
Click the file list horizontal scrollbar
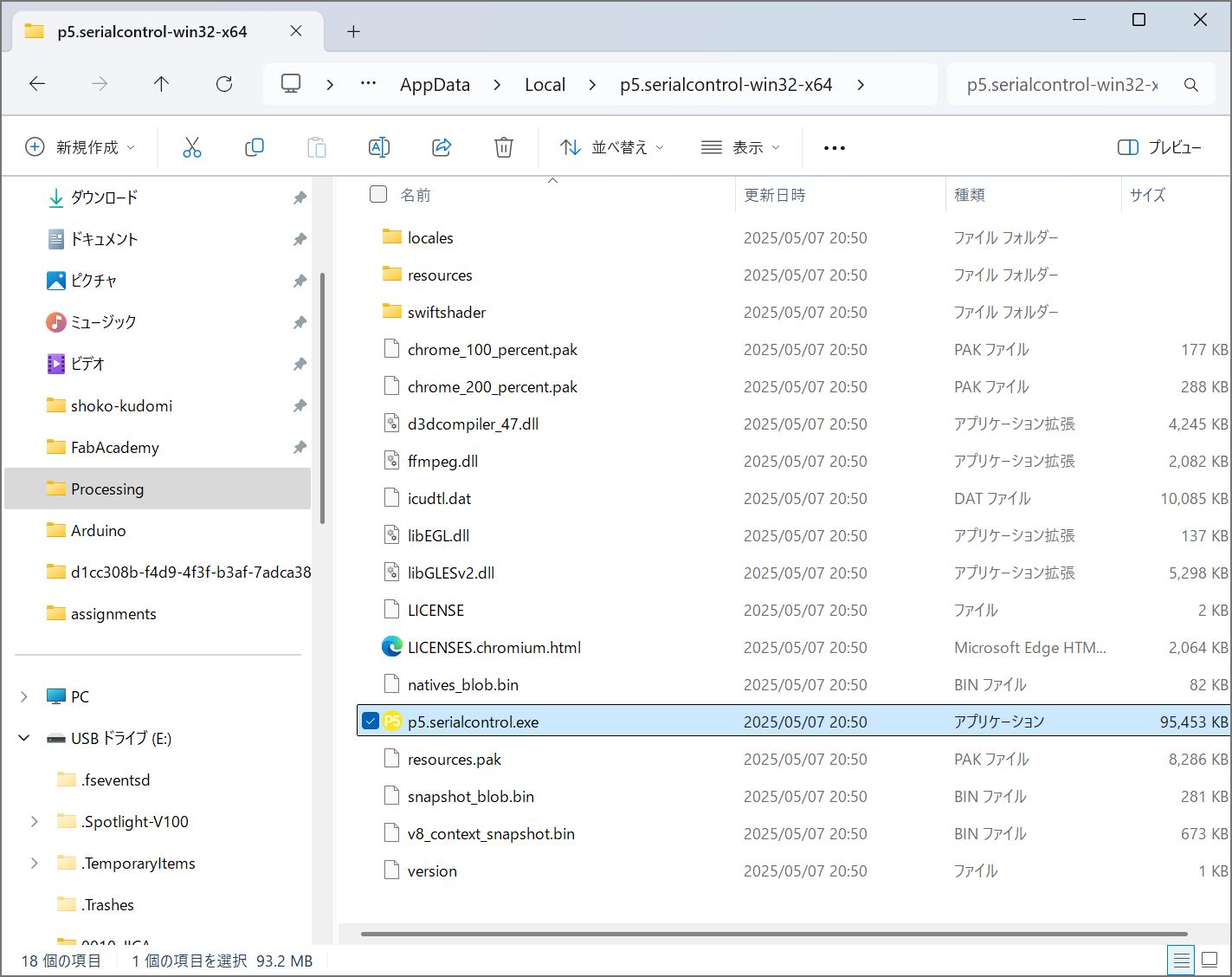774,934
